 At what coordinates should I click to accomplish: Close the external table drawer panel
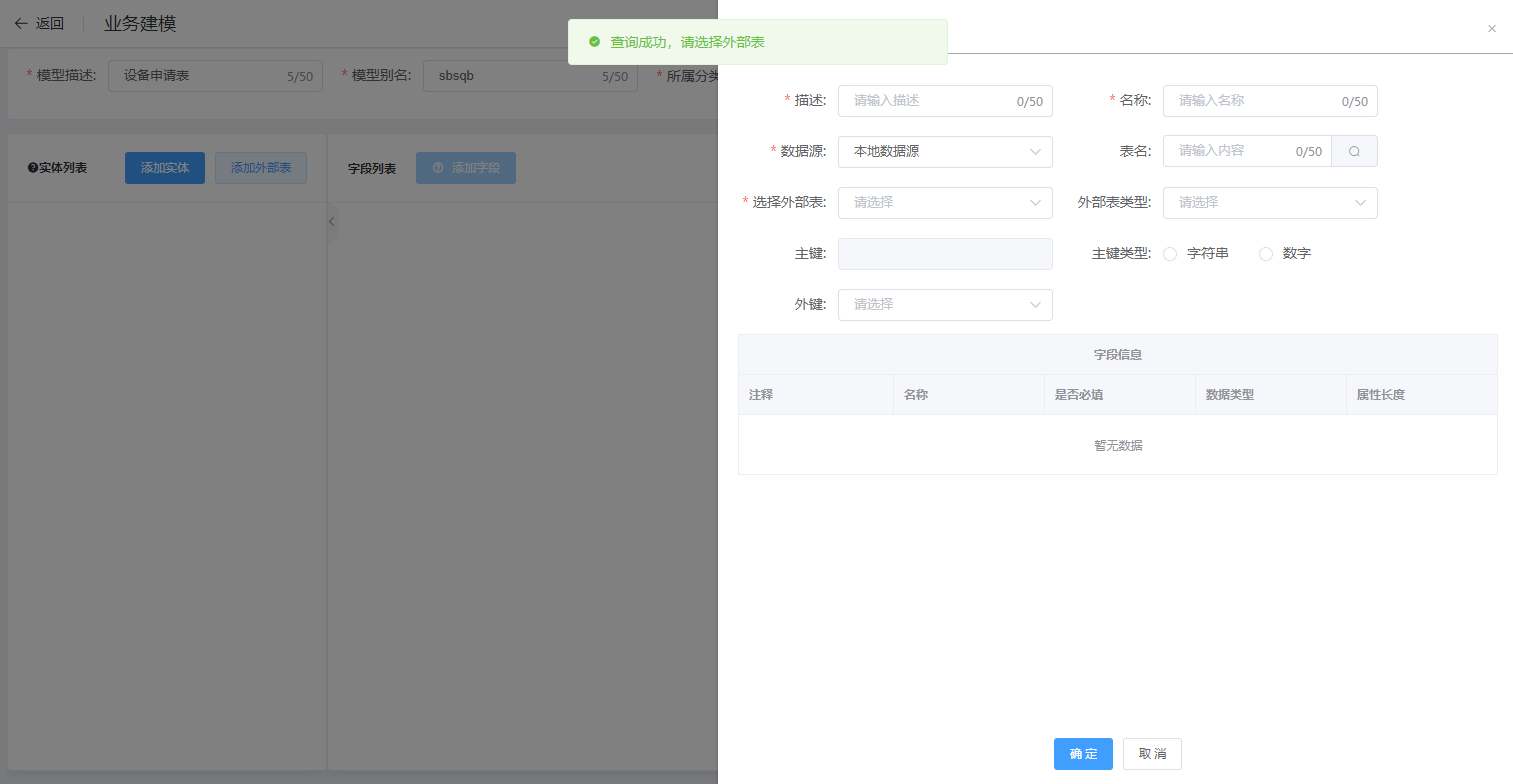(1491, 29)
